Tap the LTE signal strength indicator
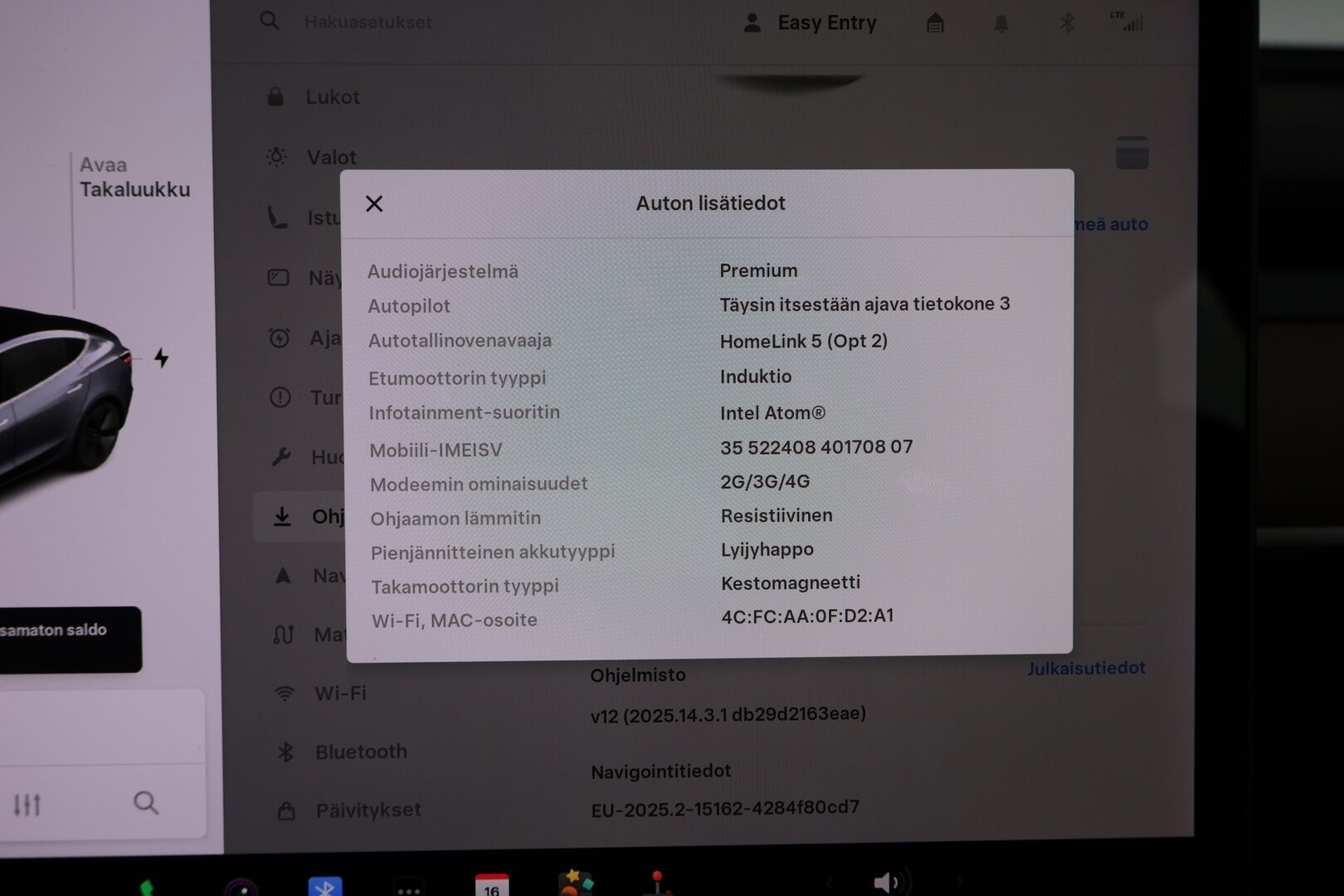This screenshot has height=896, width=1344. coord(1127,22)
